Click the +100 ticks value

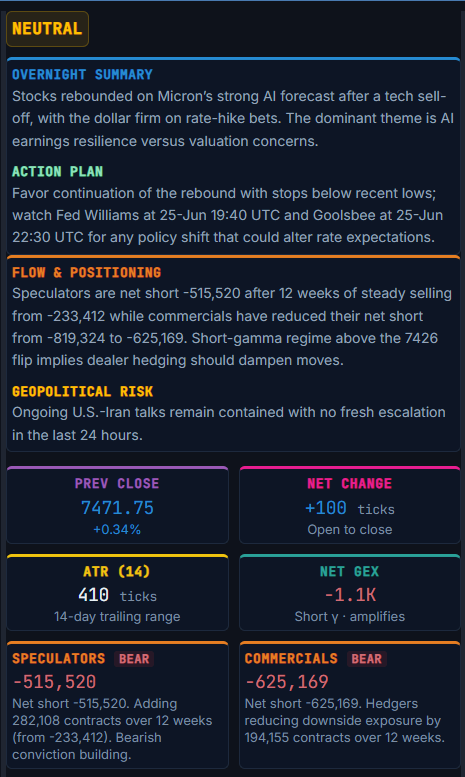pos(349,508)
